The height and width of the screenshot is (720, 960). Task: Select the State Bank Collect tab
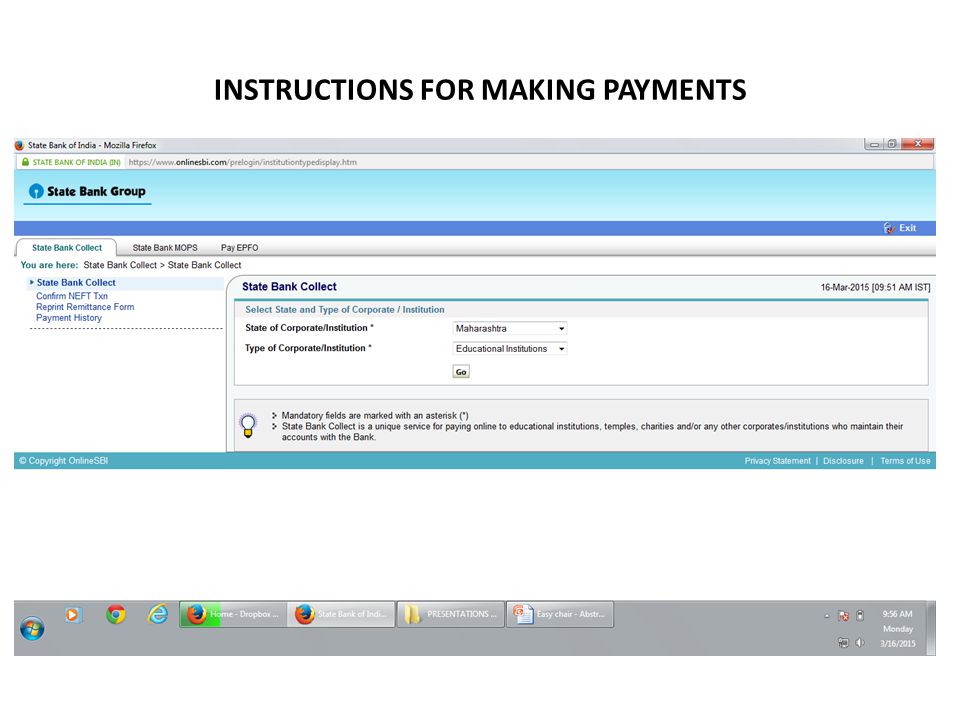(x=67, y=248)
